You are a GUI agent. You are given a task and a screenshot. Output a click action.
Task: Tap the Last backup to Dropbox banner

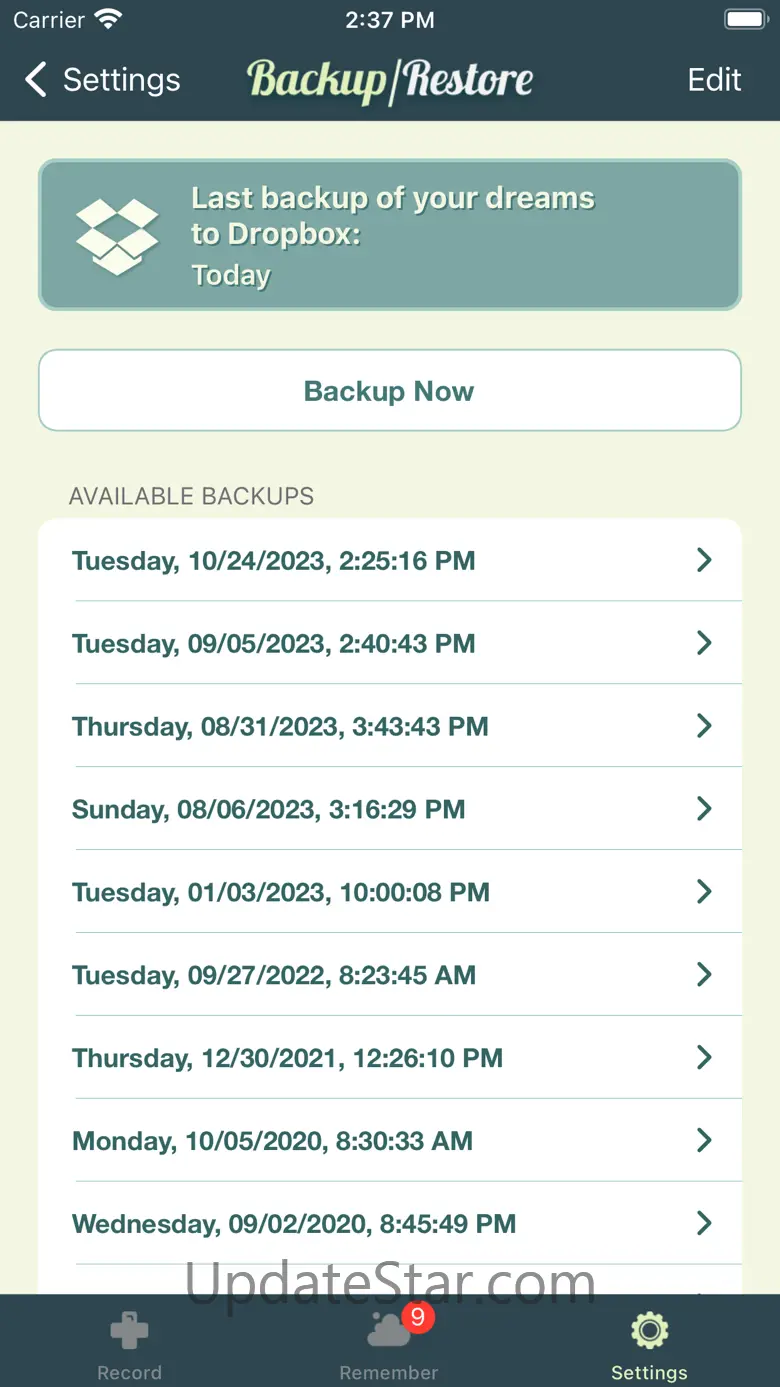click(390, 235)
